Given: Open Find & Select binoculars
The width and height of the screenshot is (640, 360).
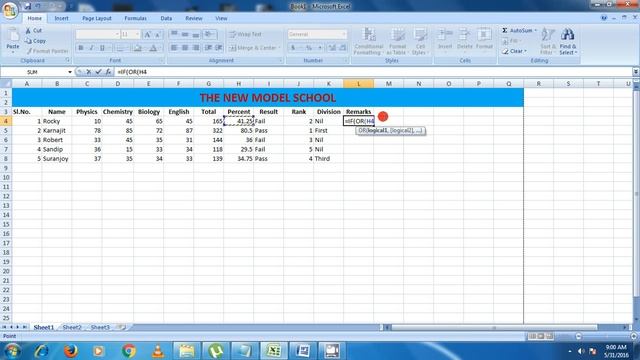Looking at the screenshot, I should coord(568,41).
